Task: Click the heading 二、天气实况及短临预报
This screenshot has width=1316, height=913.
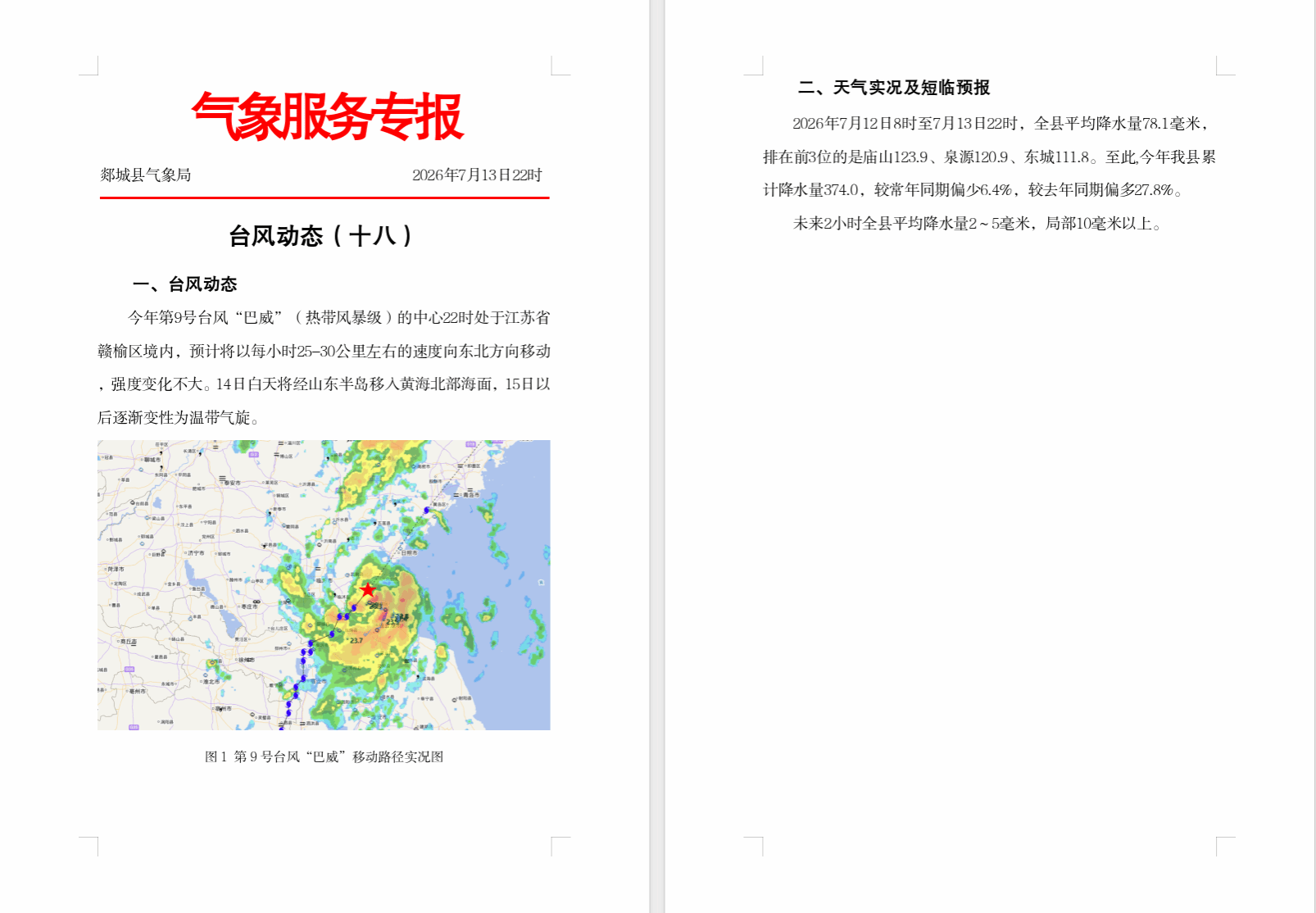Action: tap(894, 88)
